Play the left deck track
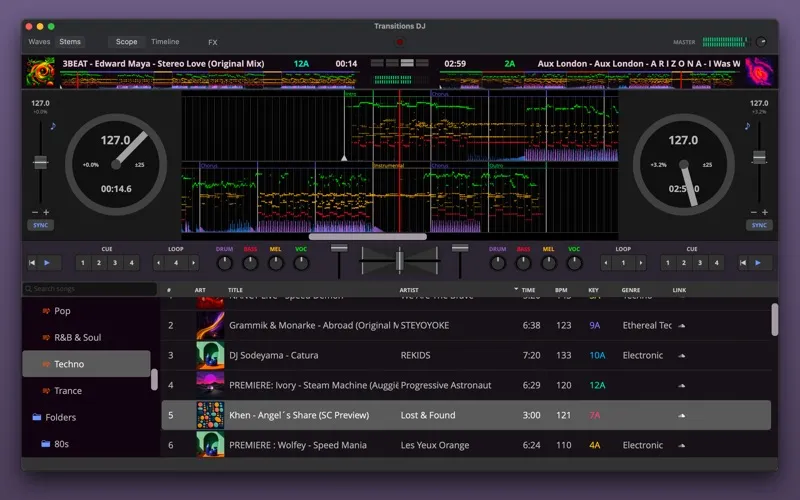 [x=47, y=263]
